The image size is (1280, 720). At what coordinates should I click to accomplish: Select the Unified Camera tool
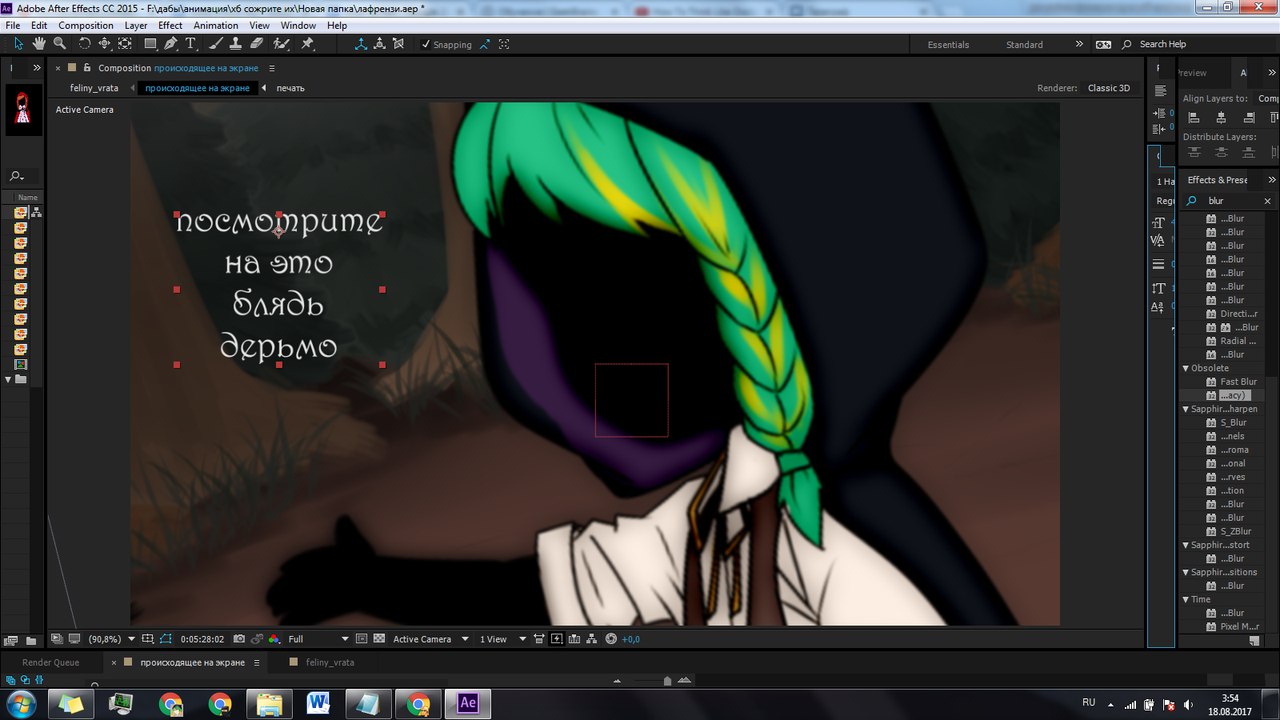104,44
